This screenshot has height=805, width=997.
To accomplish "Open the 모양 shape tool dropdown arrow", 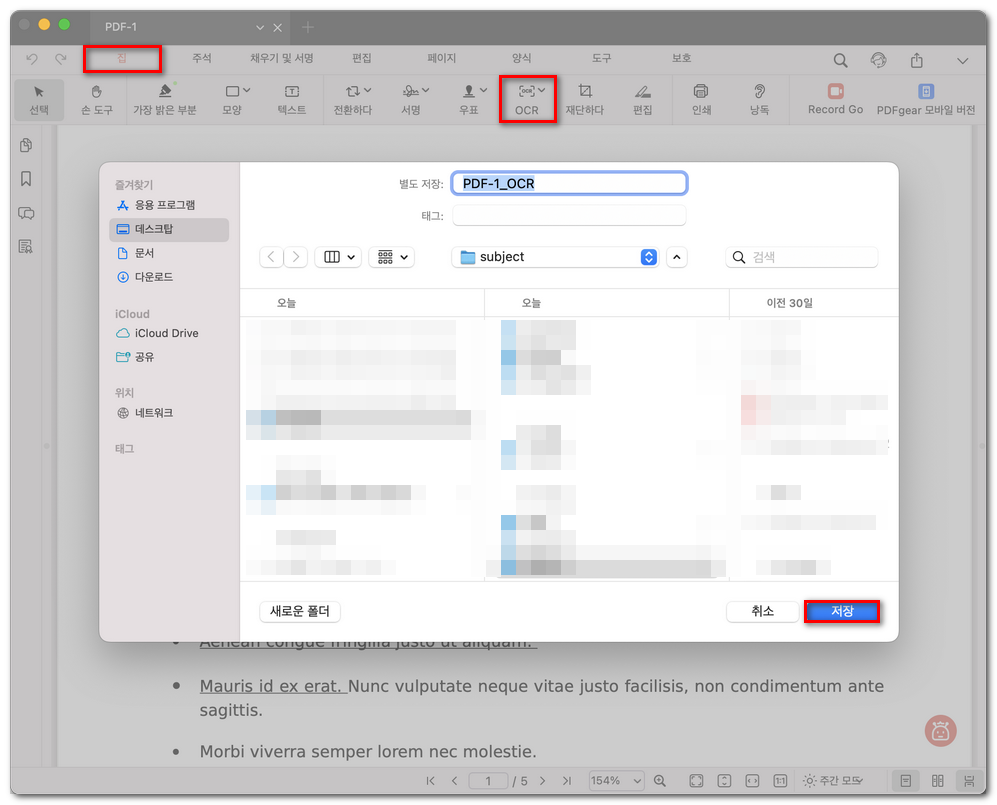I will pyautogui.click(x=245, y=91).
